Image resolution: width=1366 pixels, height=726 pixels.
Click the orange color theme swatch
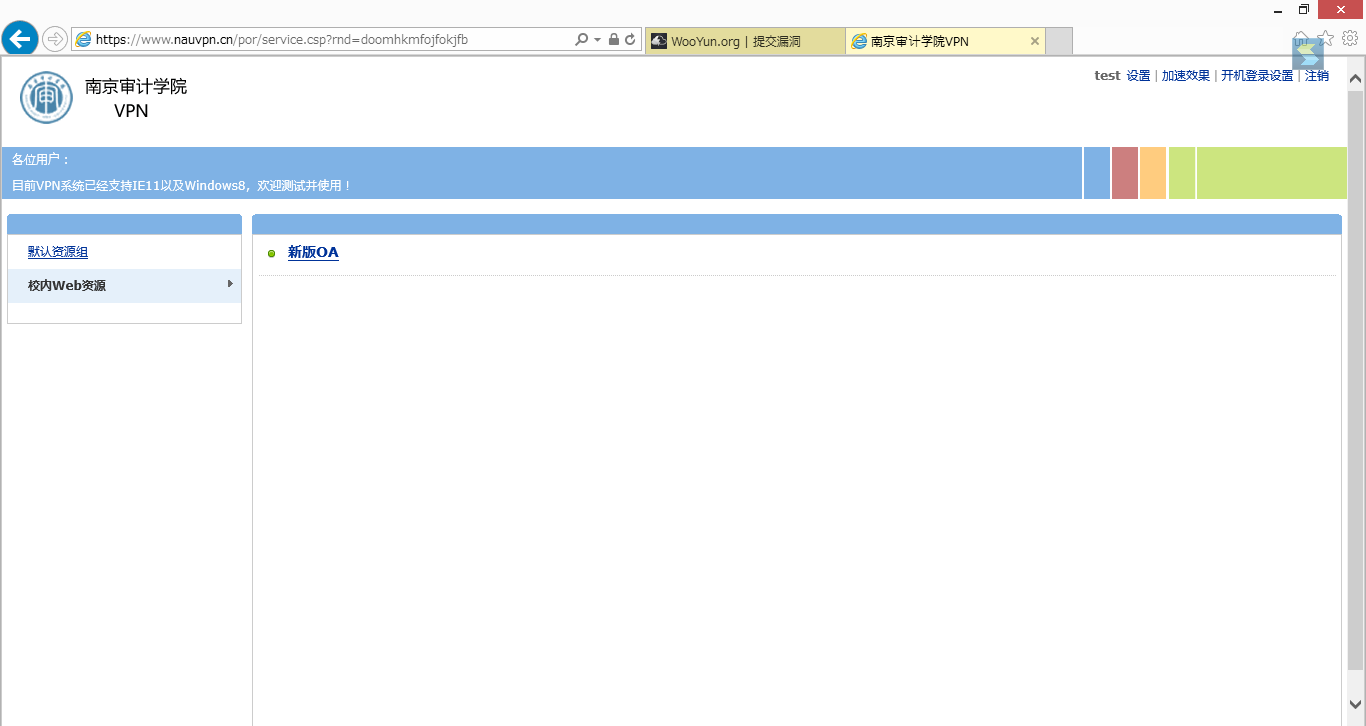click(1153, 173)
